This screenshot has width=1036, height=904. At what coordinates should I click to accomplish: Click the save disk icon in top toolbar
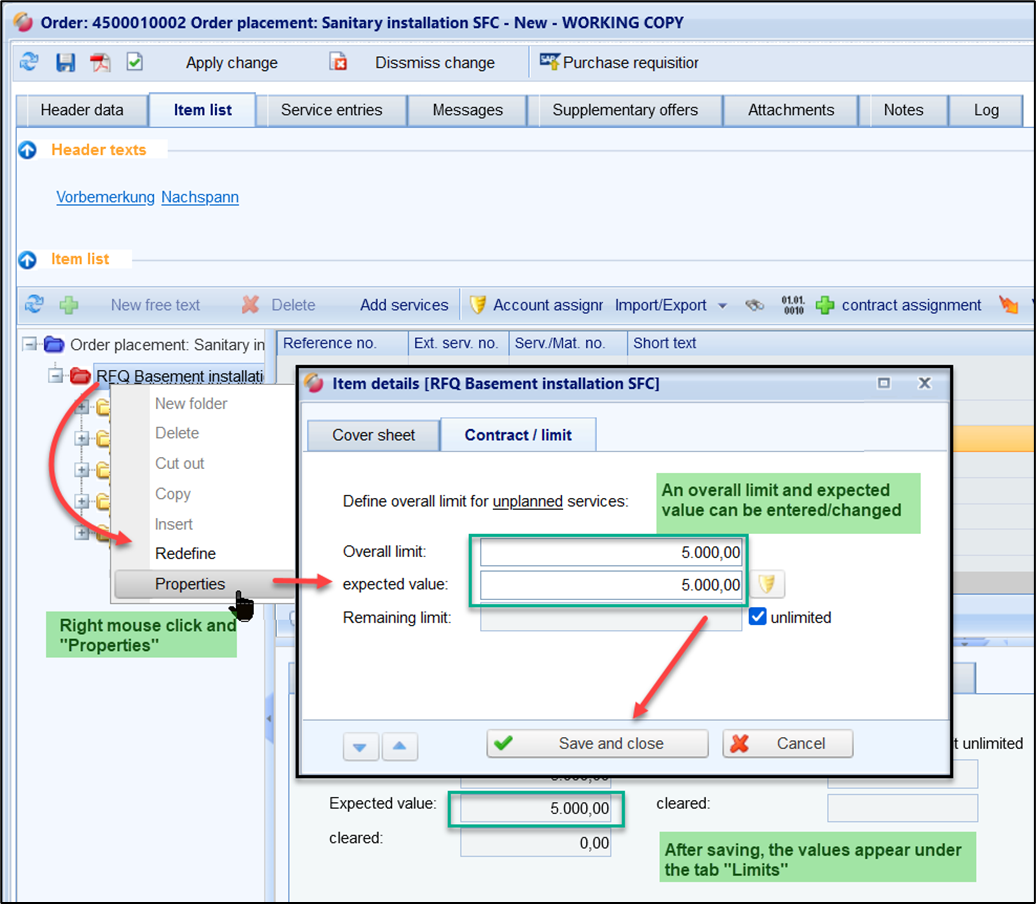tap(65, 62)
